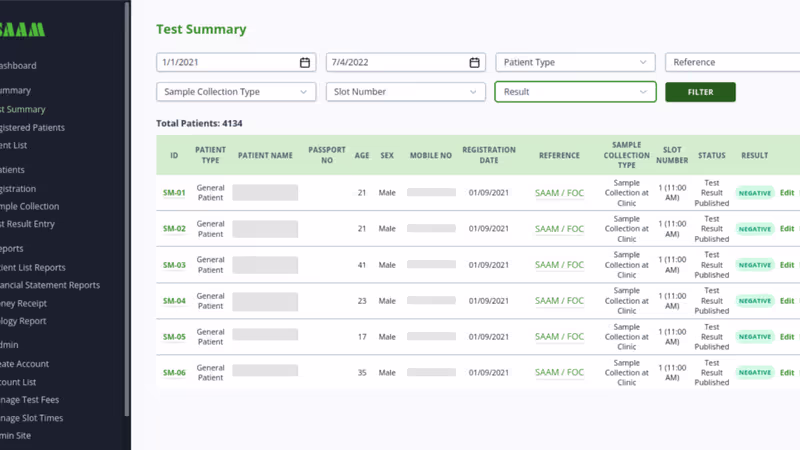Click NEGATIVE badge in SM-01 row
Viewport: 800px width, 450px height.
(755, 193)
